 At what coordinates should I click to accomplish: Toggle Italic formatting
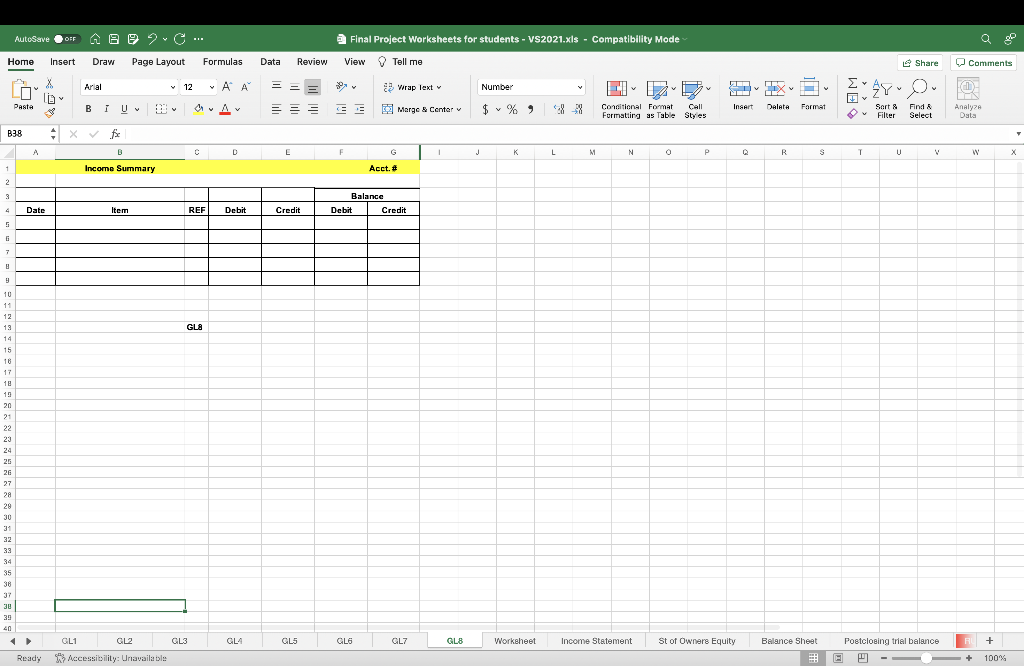(106, 109)
